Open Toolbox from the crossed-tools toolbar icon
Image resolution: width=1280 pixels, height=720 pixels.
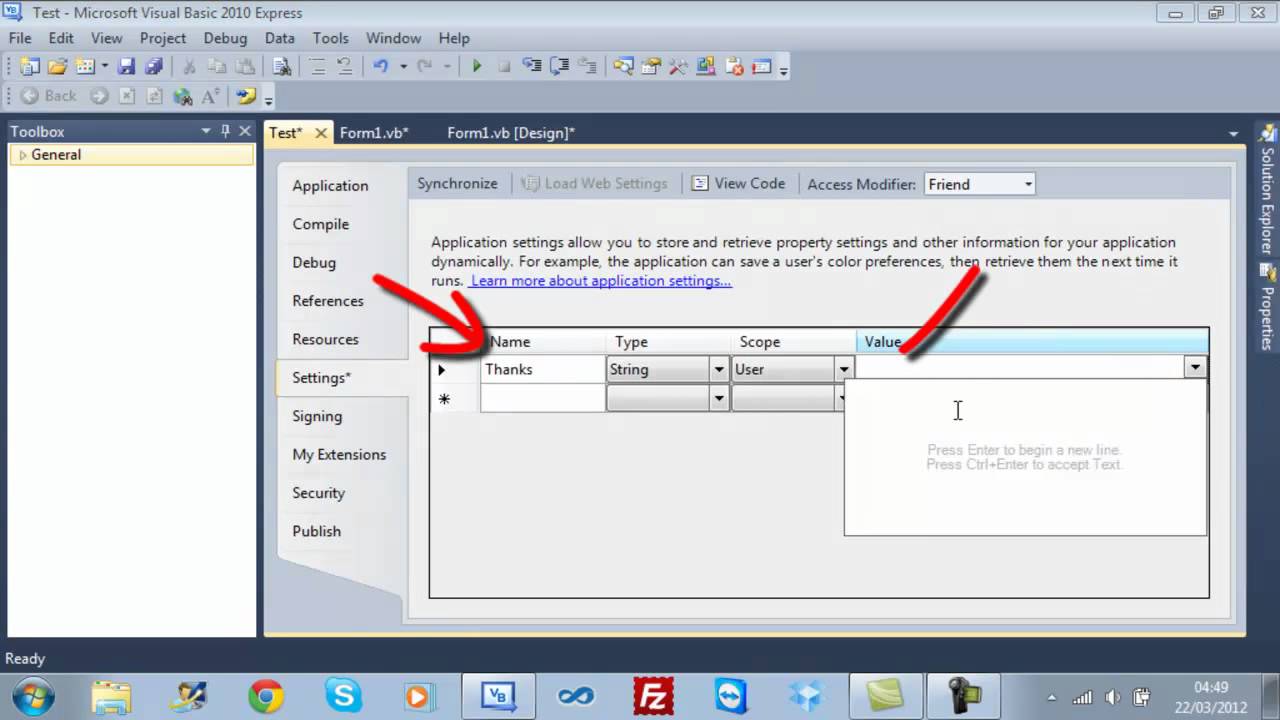click(x=678, y=67)
